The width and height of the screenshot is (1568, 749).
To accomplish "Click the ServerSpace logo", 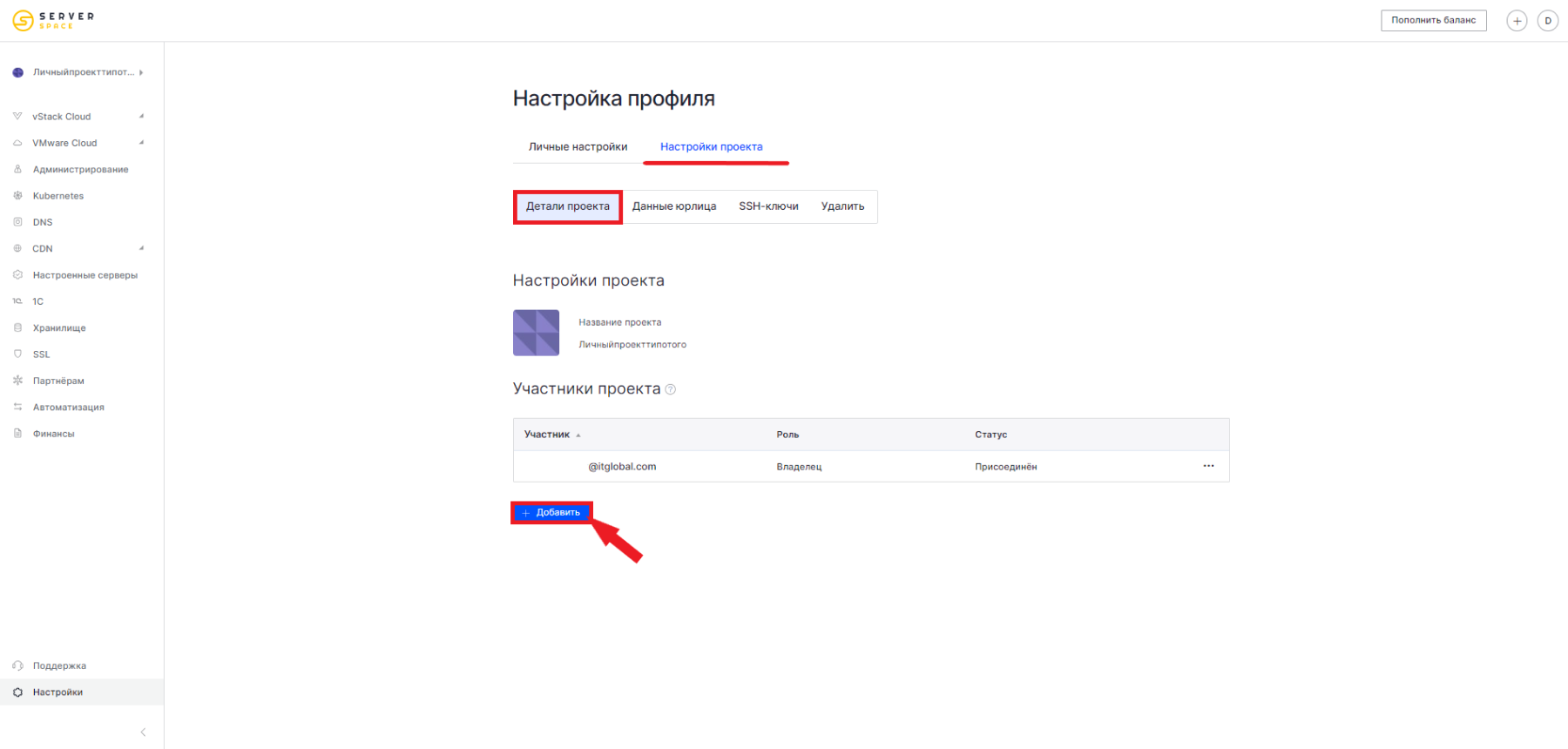I will point(53,20).
